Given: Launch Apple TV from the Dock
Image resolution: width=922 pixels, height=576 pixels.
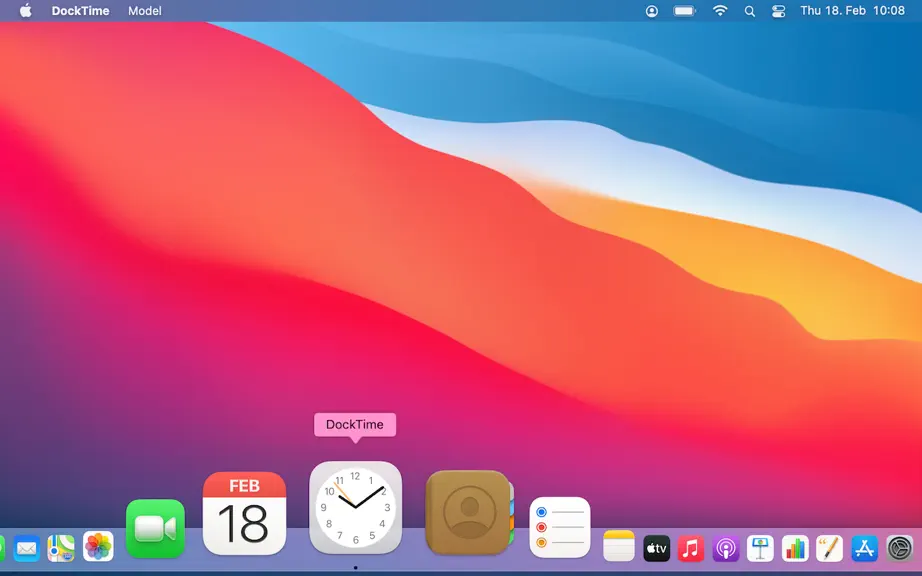Looking at the screenshot, I should pyautogui.click(x=656, y=548).
